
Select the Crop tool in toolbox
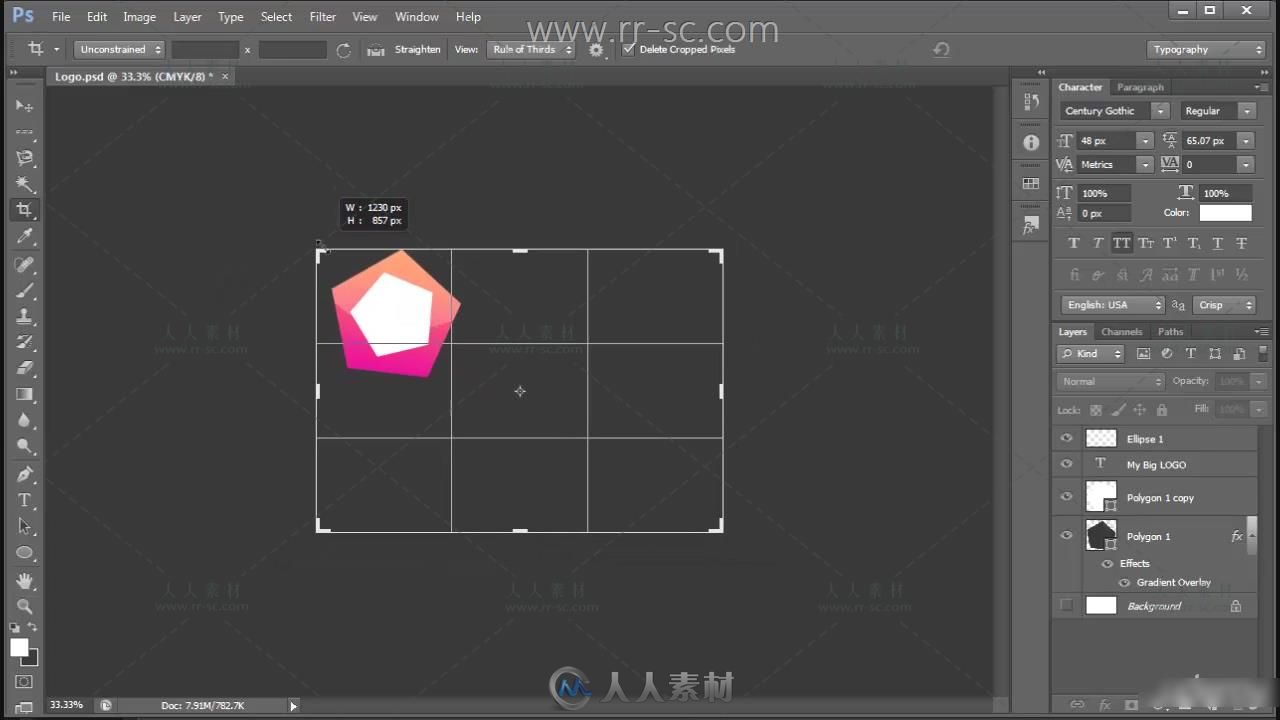click(x=25, y=210)
